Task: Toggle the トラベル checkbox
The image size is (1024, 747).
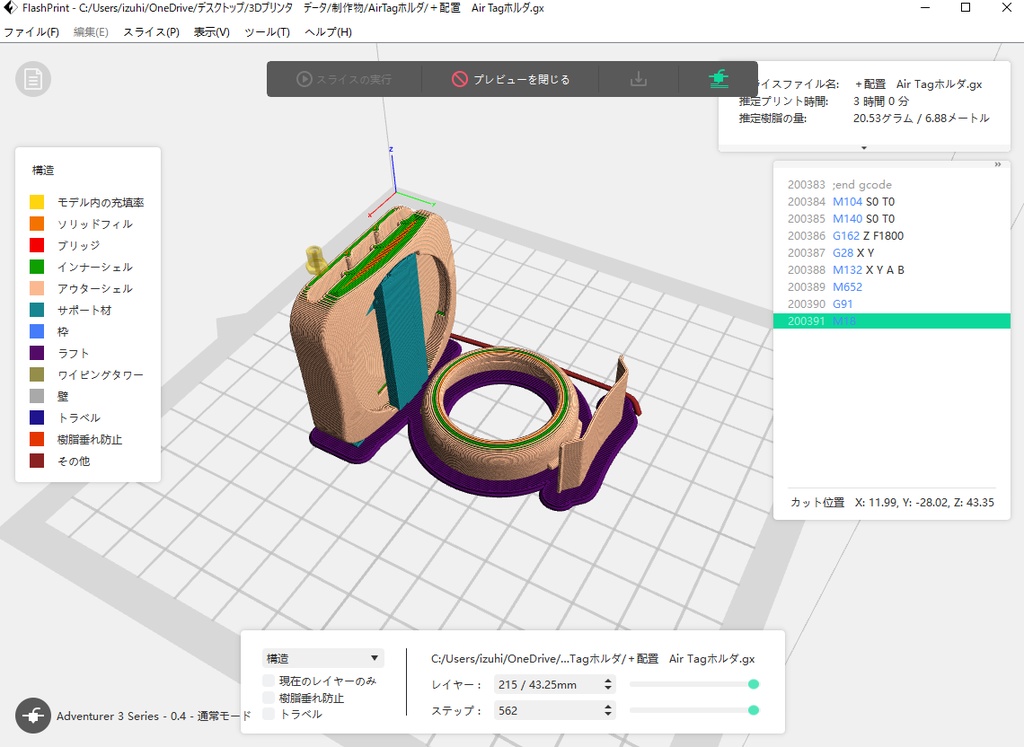Action: 268,714
